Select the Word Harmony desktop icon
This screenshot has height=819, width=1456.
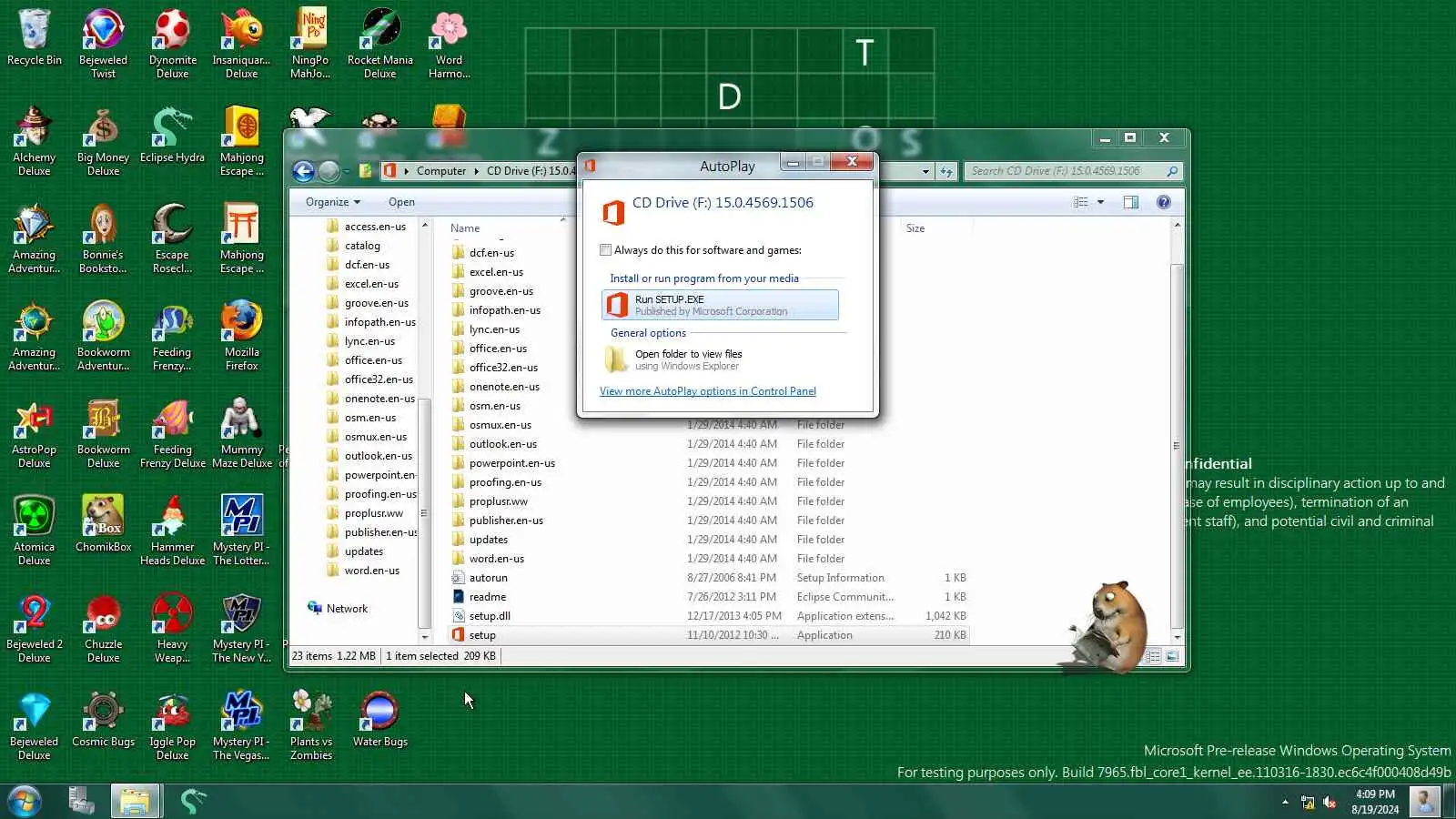[x=449, y=44]
